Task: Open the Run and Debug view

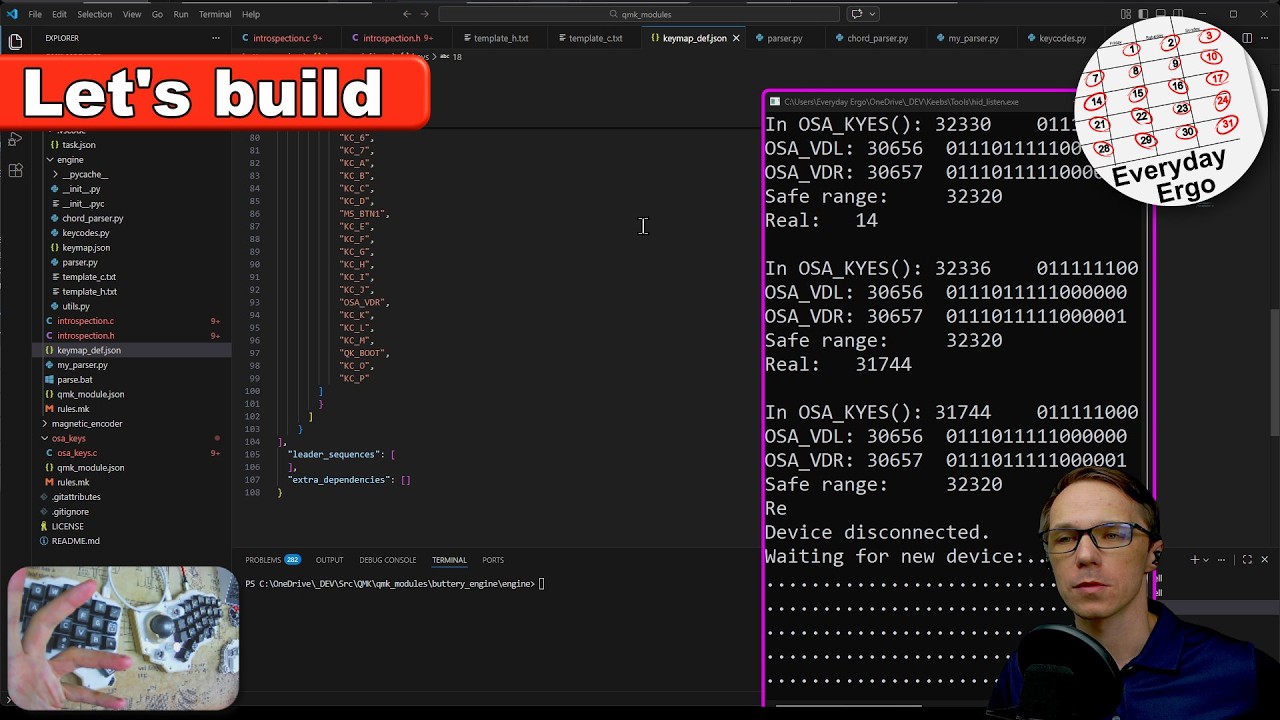Action: coord(15,139)
